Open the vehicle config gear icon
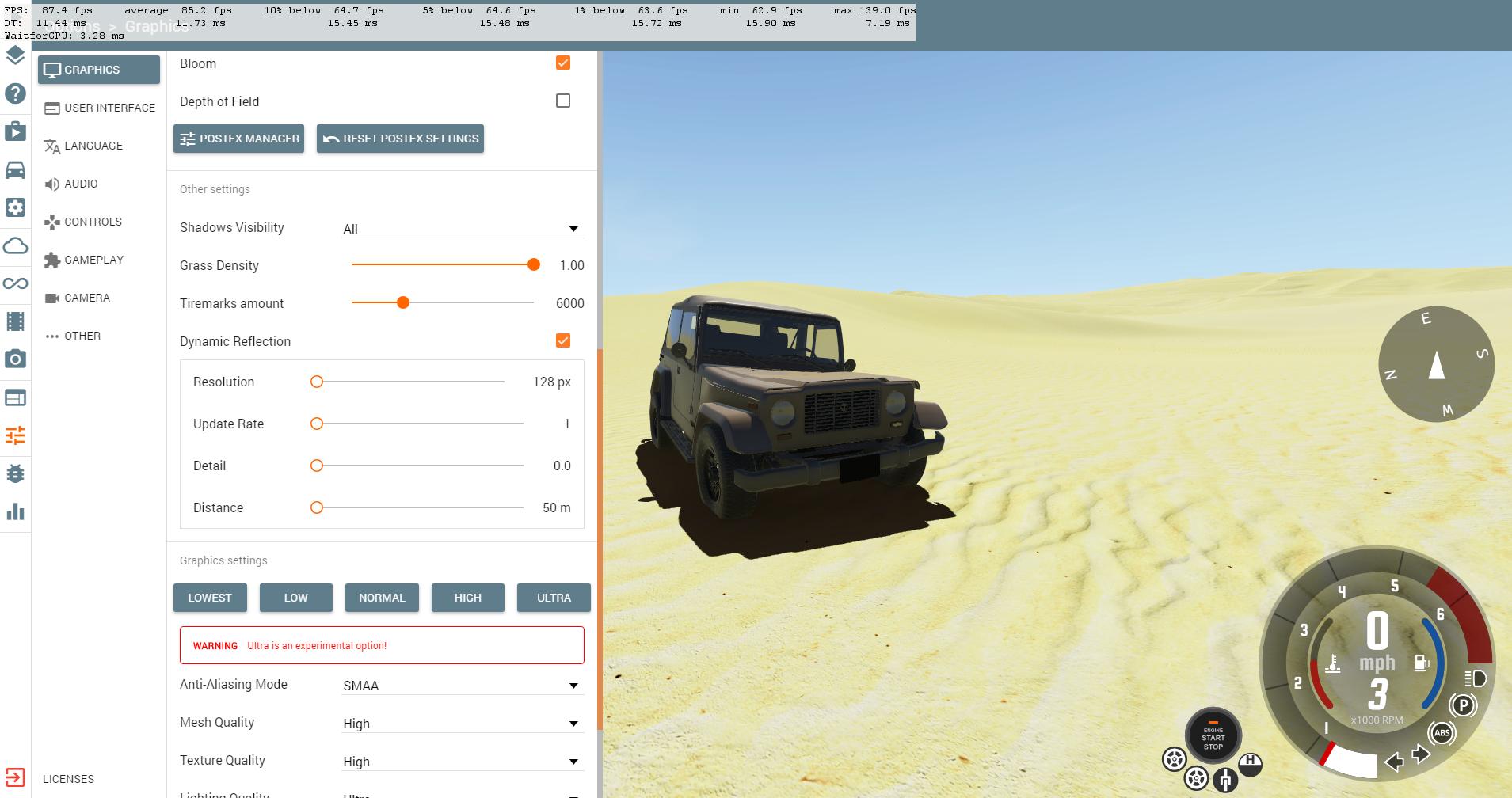This screenshot has height=798, width=1512. [x=15, y=207]
